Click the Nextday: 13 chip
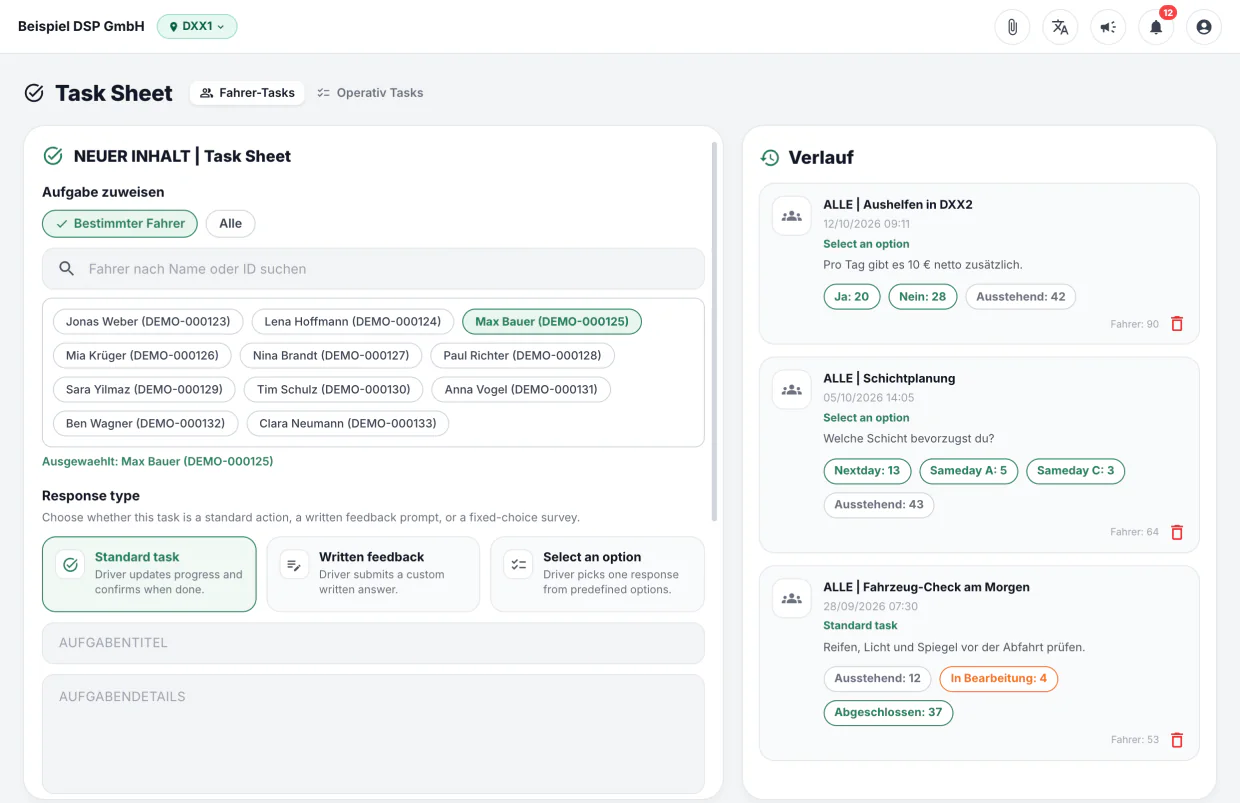Viewport: 1240px width, 803px height. click(867, 471)
